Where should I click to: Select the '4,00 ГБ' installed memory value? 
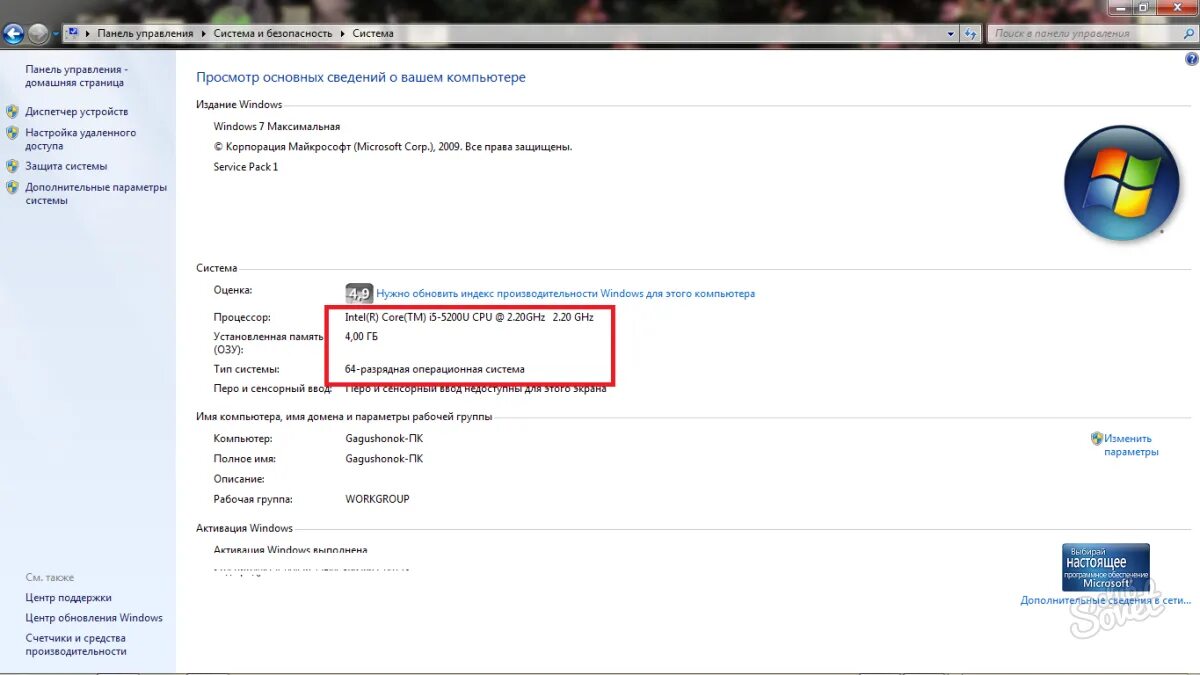pos(361,336)
